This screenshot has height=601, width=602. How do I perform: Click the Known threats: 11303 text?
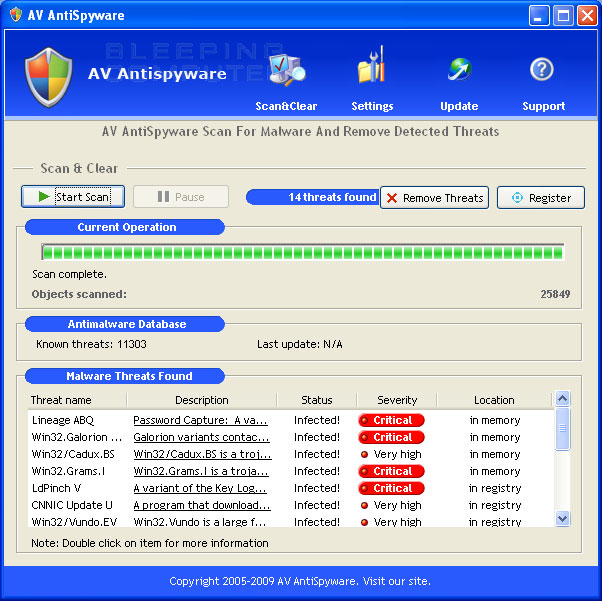[91, 344]
